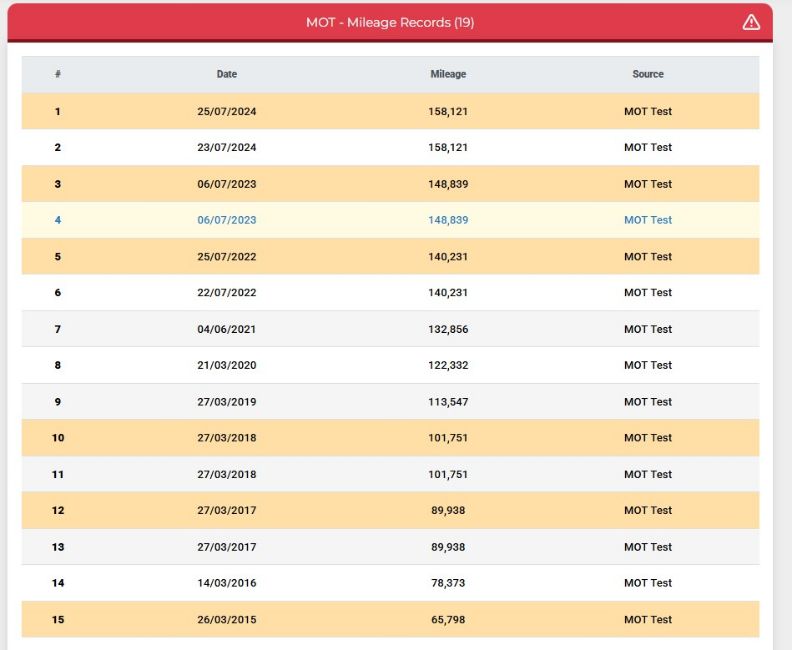Select record 1 dated 25/07/2024
The image size is (792, 650).
[390, 111]
